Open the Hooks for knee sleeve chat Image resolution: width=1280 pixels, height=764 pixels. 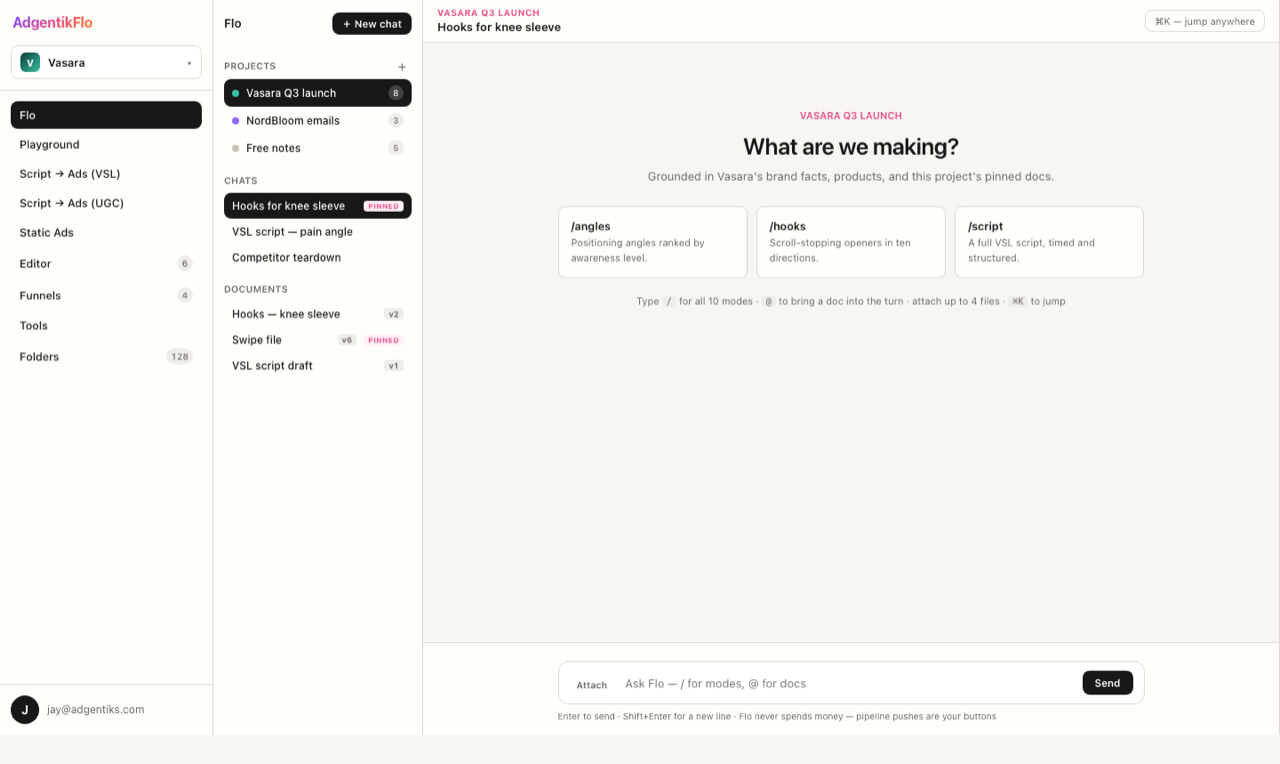(x=318, y=206)
